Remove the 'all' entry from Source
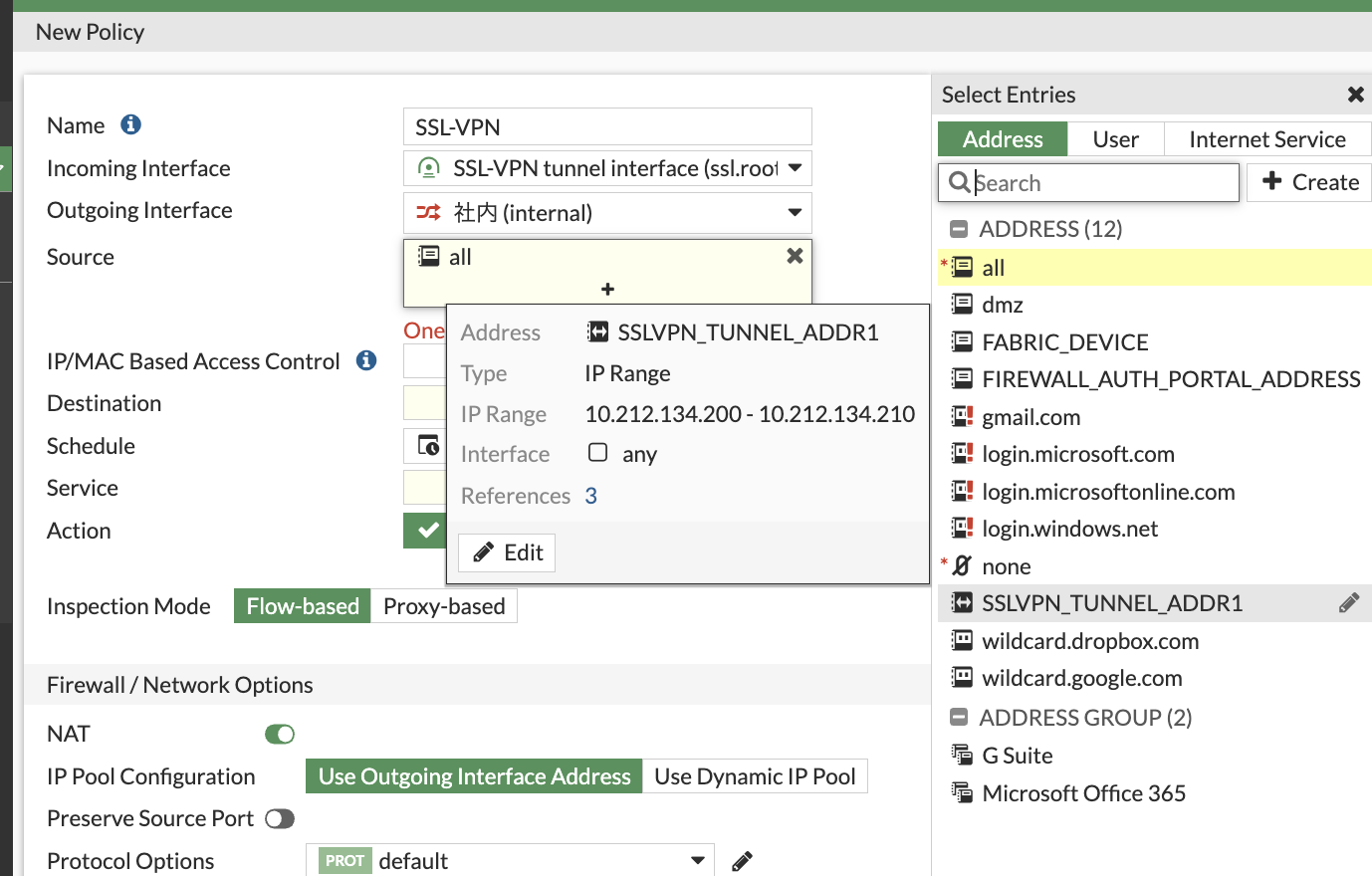The width and height of the screenshot is (1372, 876). [795, 256]
